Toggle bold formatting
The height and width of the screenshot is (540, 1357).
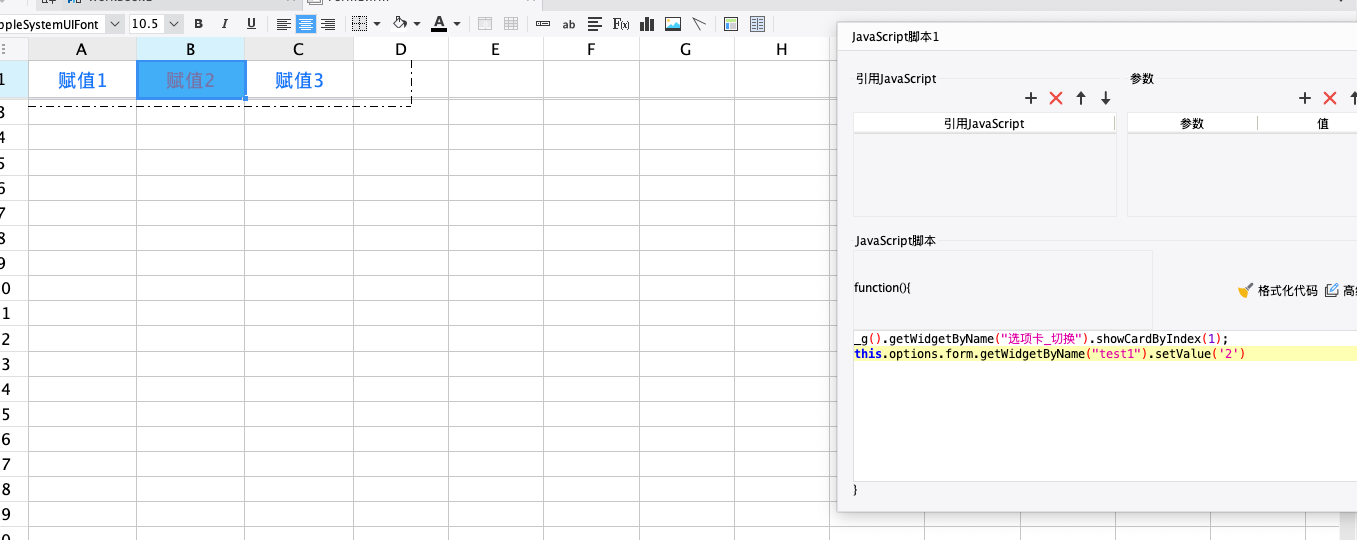(x=198, y=24)
